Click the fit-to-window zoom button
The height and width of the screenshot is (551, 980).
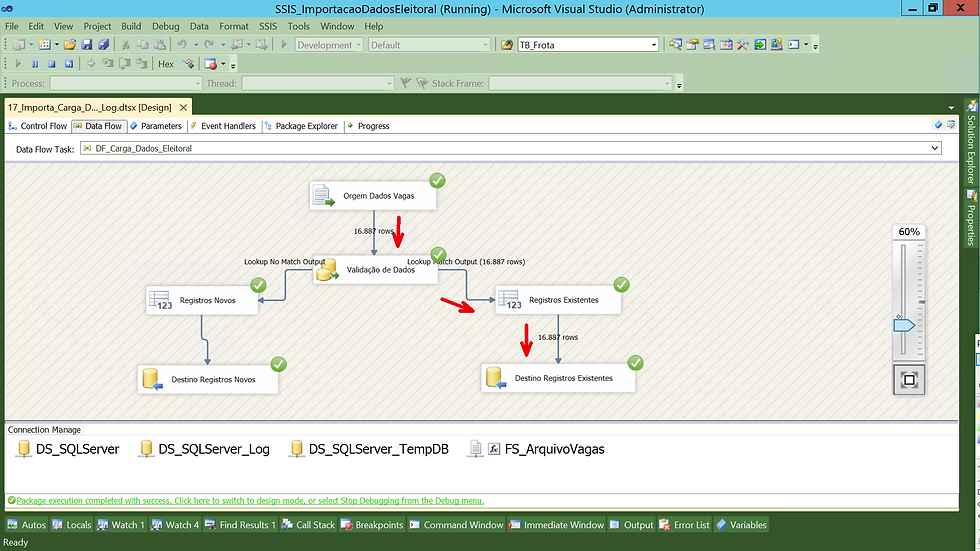pyautogui.click(x=909, y=380)
